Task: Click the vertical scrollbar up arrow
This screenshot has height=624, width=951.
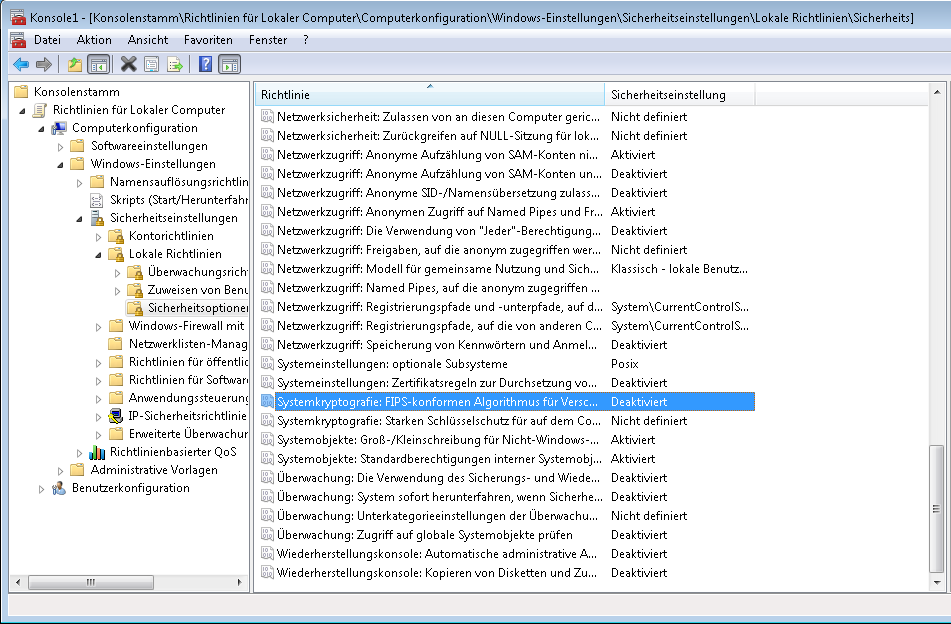Action: 936,93
